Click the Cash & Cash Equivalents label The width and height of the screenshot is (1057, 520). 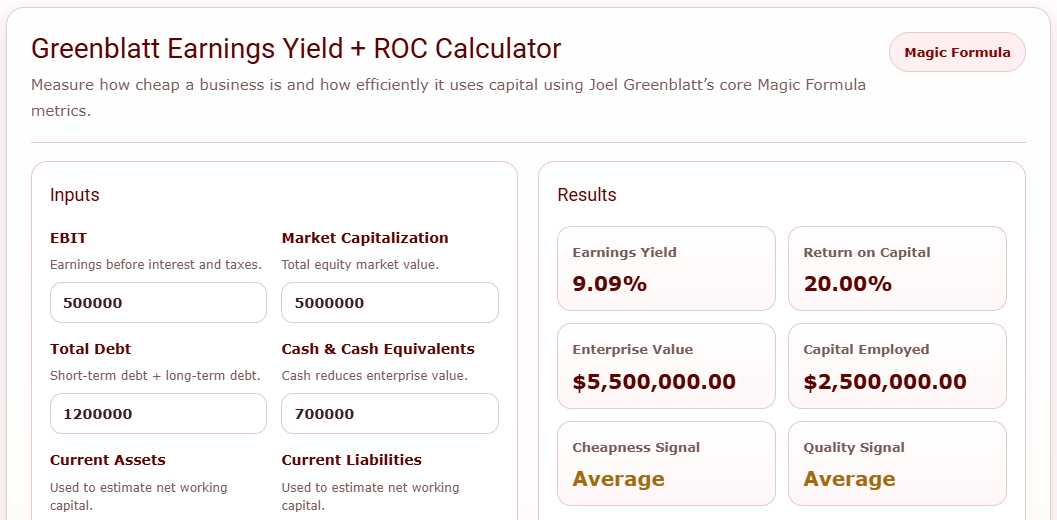(378, 349)
